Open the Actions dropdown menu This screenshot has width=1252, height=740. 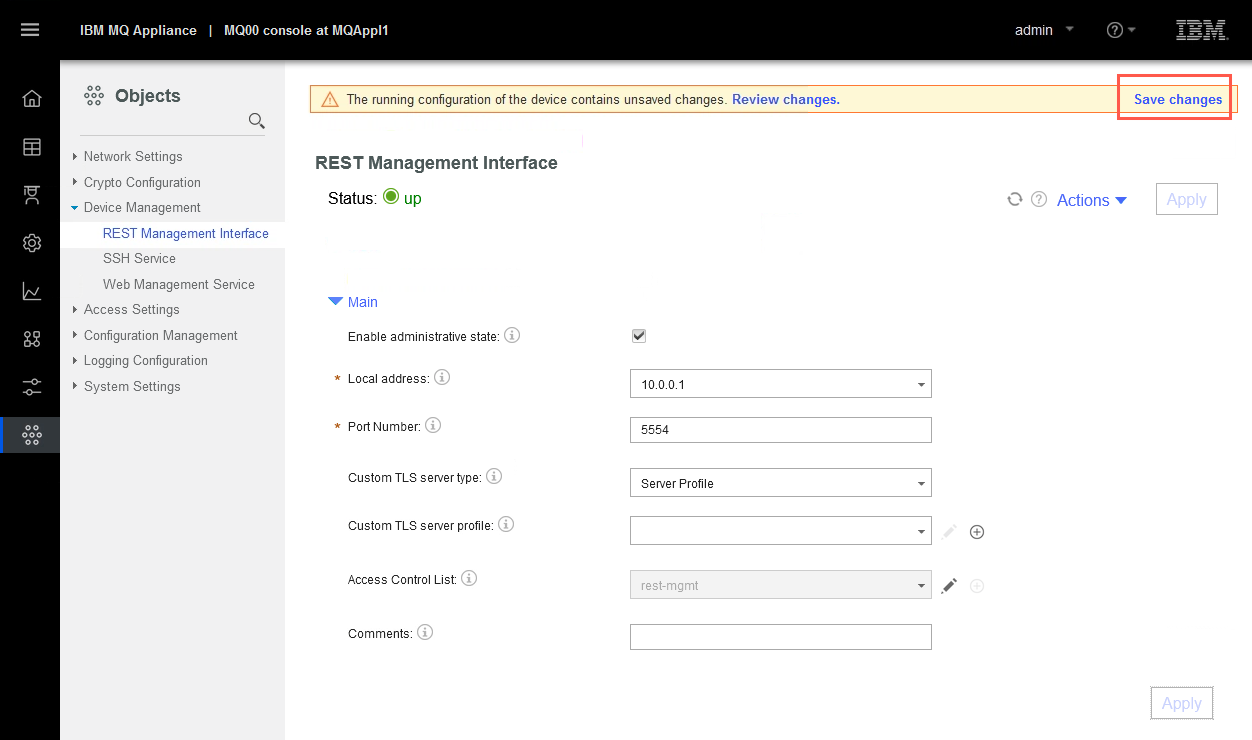point(1092,200)
